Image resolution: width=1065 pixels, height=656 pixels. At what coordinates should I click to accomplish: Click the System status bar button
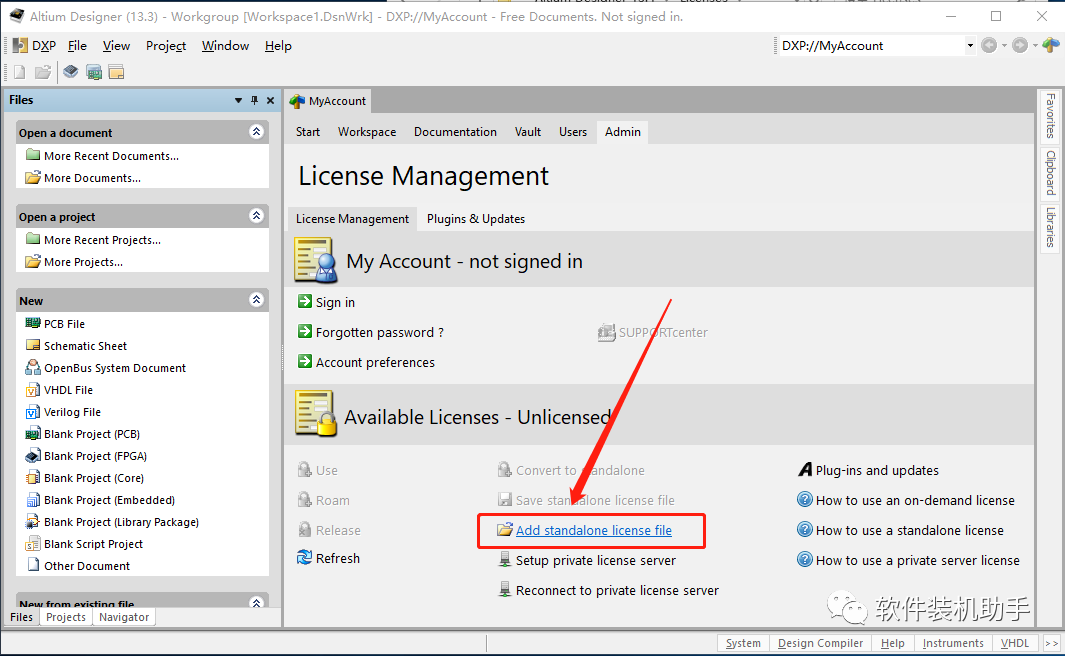[743, 643]
